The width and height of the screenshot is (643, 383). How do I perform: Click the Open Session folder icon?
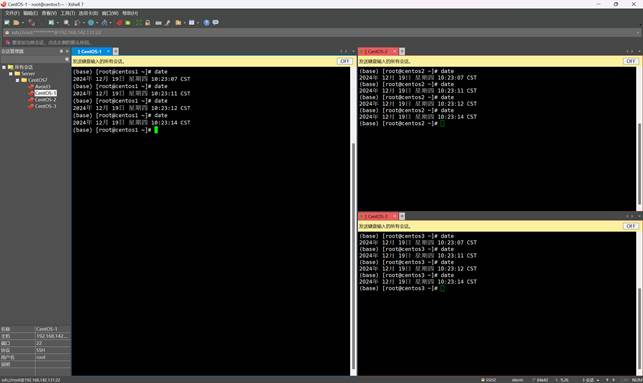16,23
